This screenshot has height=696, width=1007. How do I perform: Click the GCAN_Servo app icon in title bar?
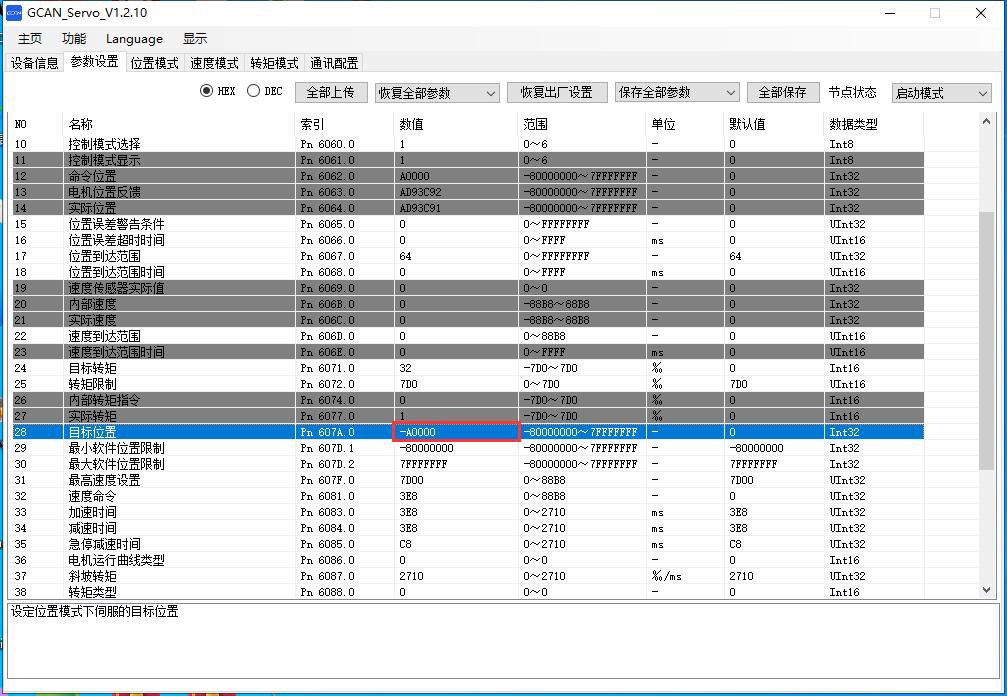coord(14,13)
